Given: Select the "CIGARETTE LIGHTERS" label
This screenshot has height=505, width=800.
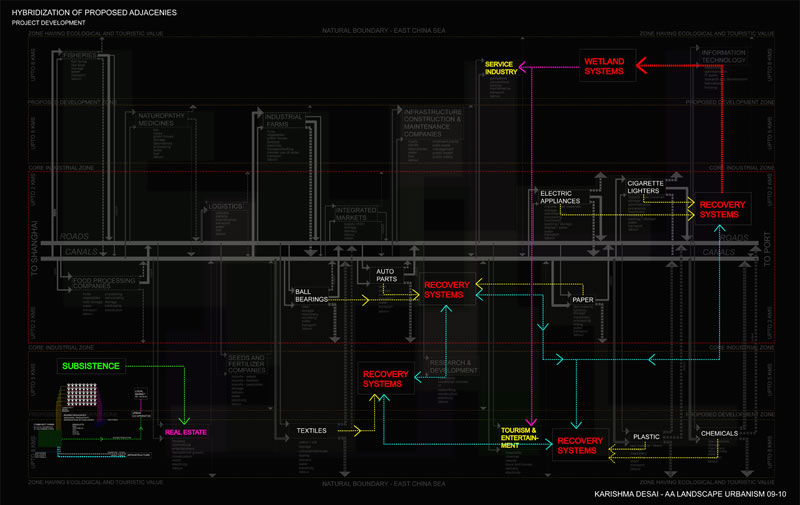Looking at the screenshot, I should click(x=645, y=187).
